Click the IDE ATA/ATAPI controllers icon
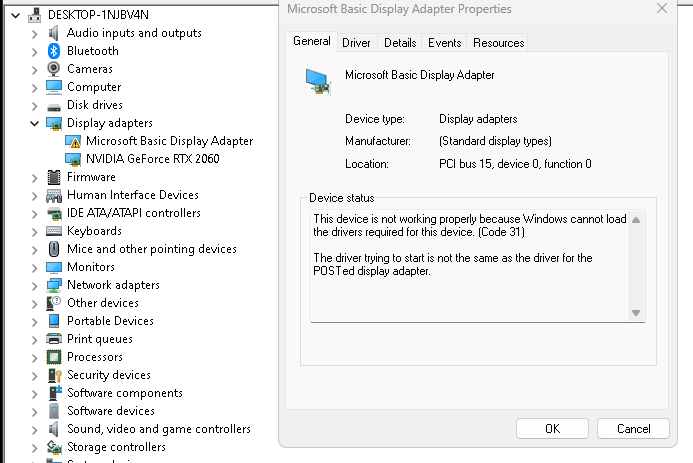The image size is (693, 463). pyautogui.click(x=54, y=213)
